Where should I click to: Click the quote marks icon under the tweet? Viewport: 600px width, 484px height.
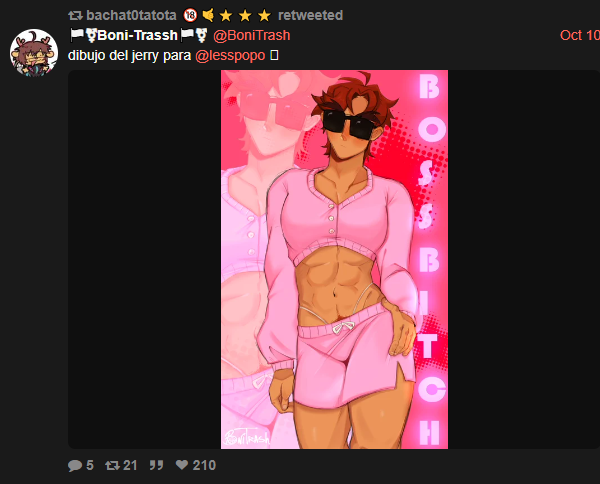pos(156,465)
